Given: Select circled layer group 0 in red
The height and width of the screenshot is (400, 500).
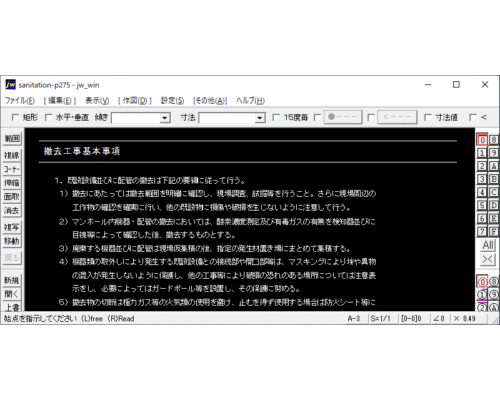Looking at the screenshot, I should [x=482, y=282].
